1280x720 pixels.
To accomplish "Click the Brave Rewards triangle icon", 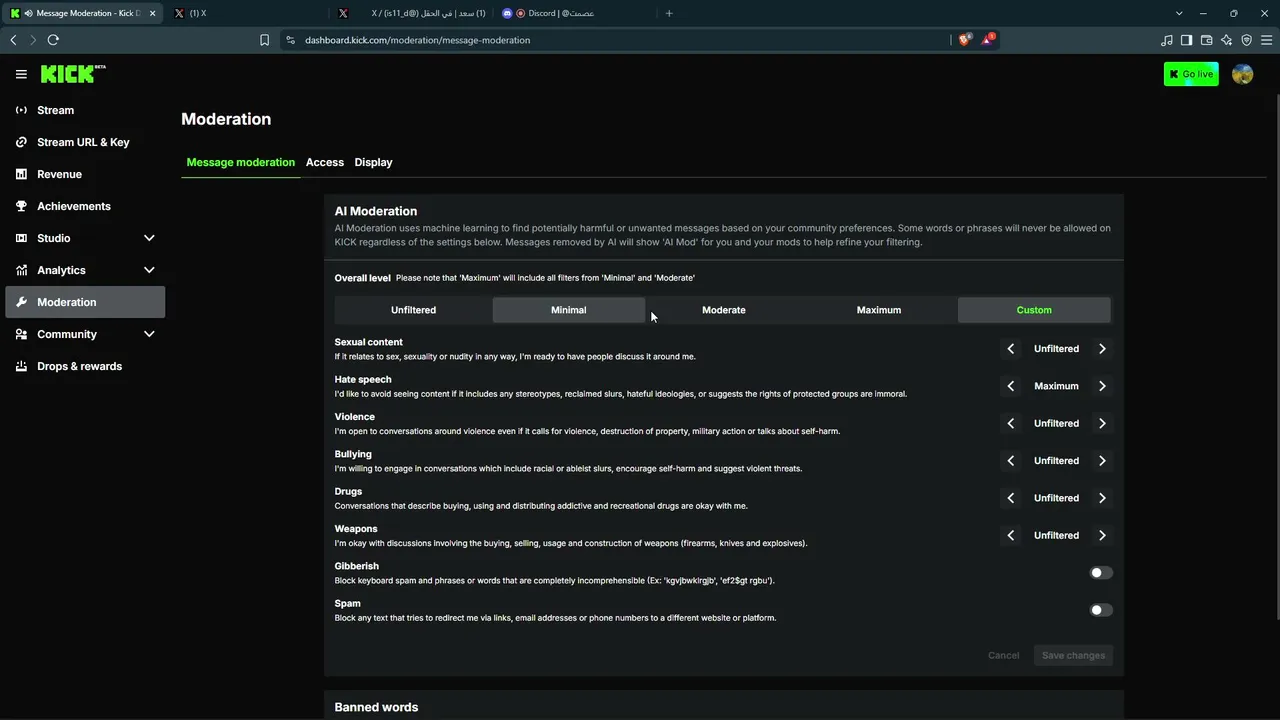I will (x=989, y=40).
